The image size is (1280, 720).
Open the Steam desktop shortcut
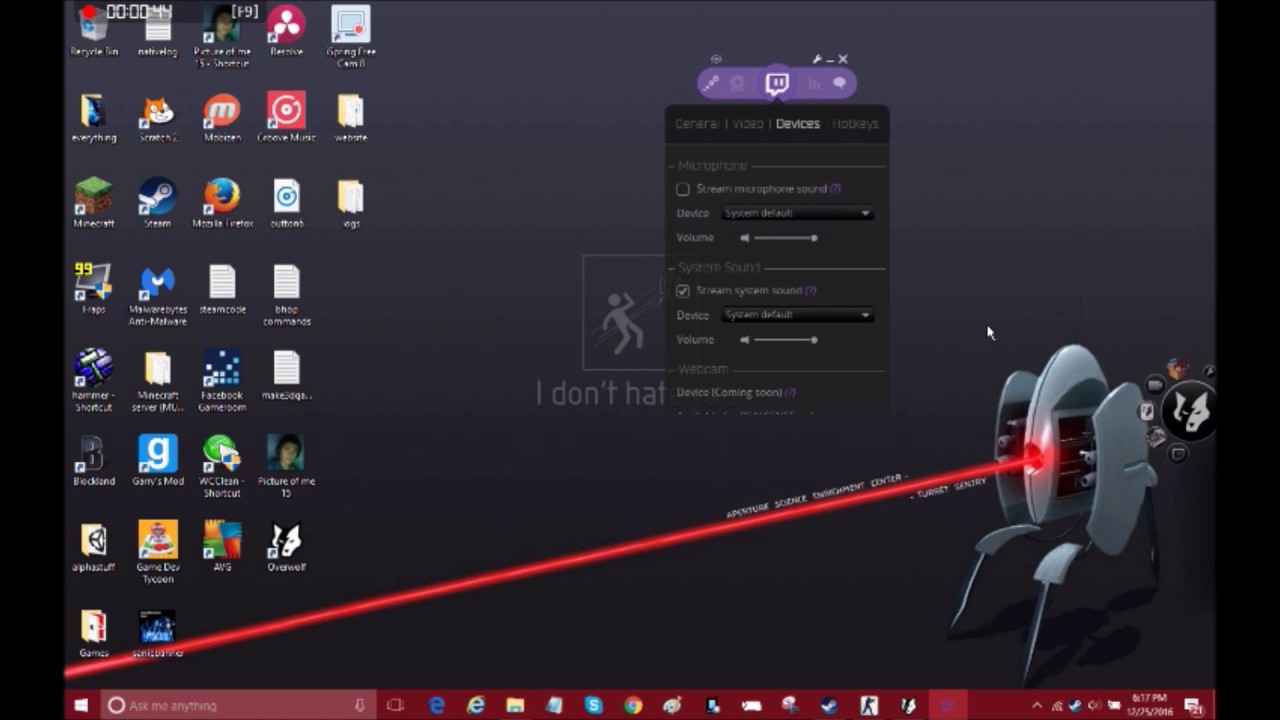pos(157,203)
